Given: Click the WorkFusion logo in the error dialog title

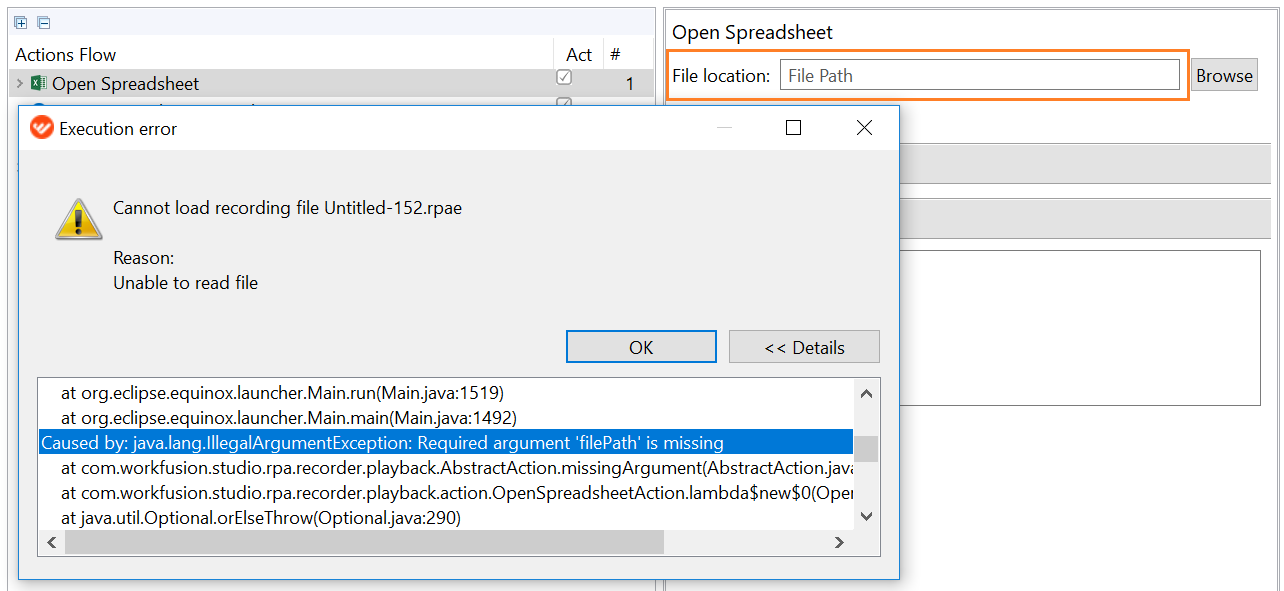Looking at the screenshot, I should pos(41,128).
